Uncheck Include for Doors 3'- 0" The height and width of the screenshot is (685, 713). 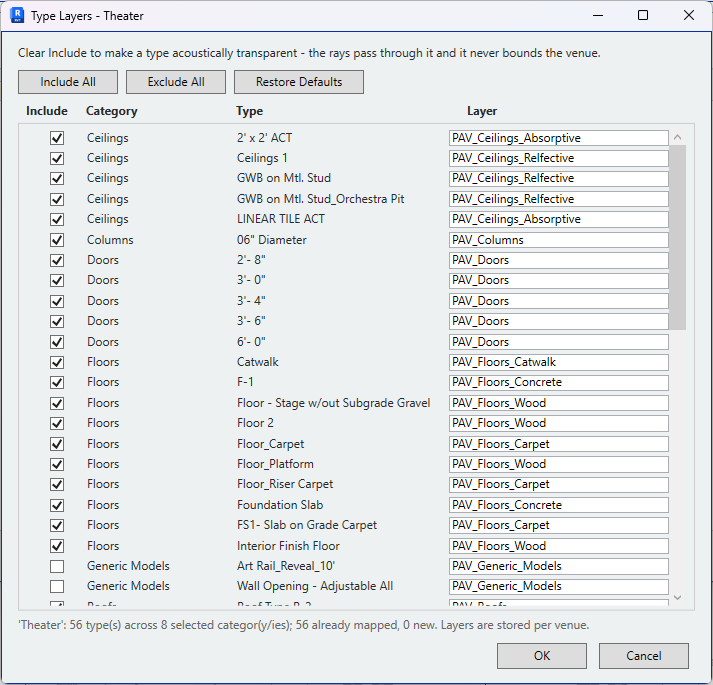[57, 280]
